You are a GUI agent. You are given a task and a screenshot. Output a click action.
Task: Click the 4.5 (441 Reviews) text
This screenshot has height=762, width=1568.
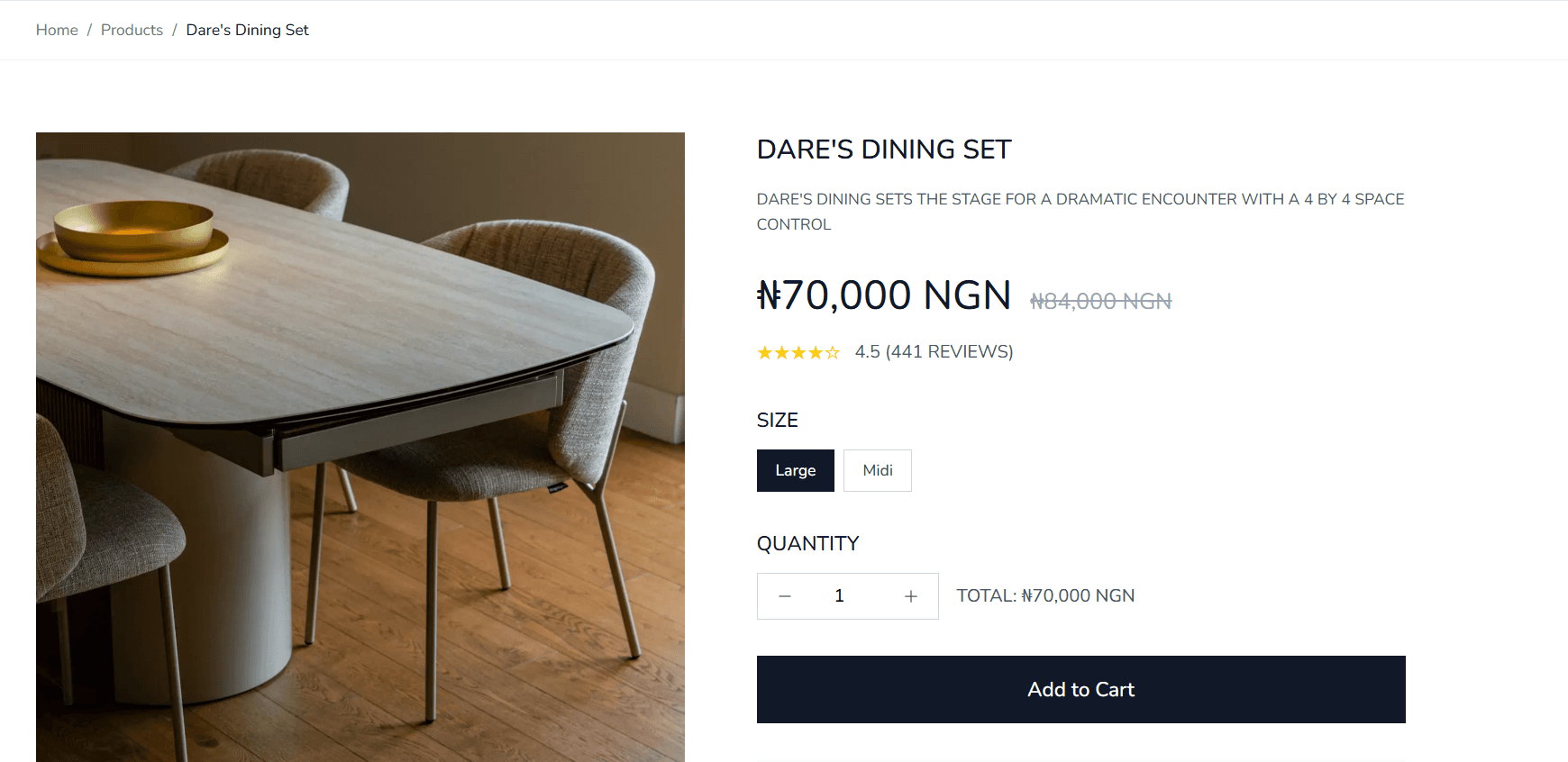coord(934,352)
